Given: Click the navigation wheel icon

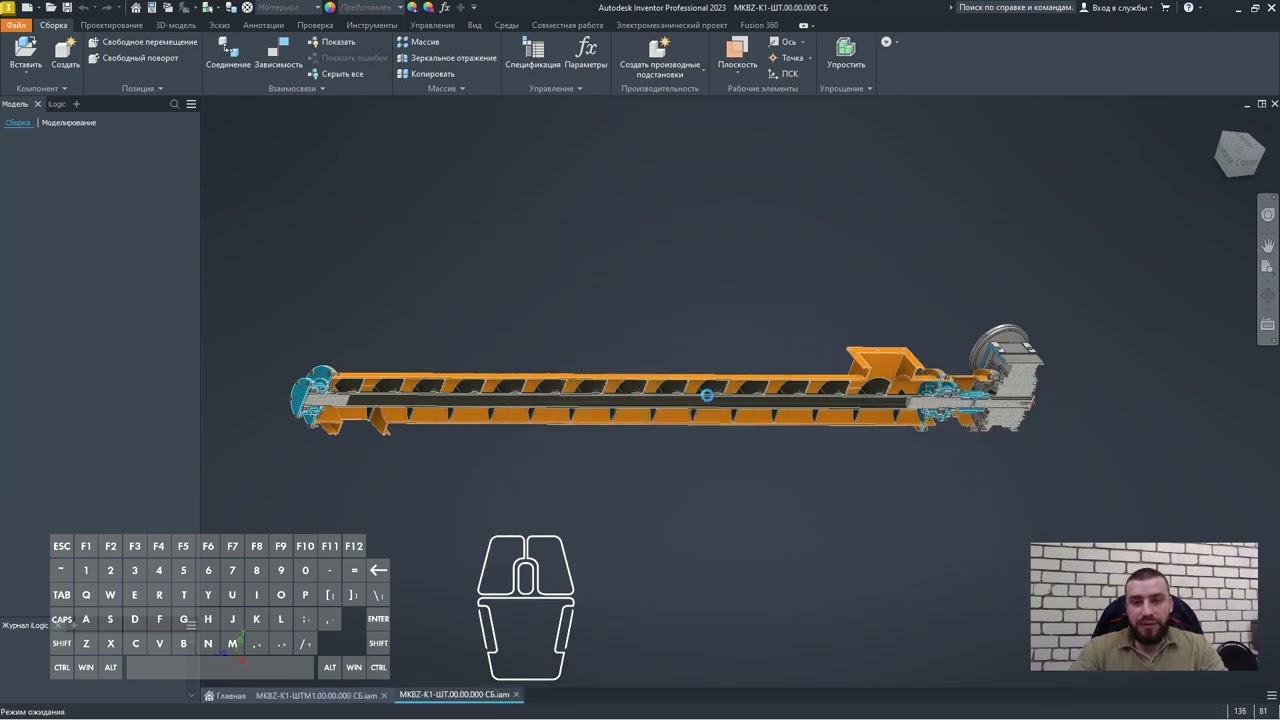Looking at the screenshot, I should [1268, 215].
